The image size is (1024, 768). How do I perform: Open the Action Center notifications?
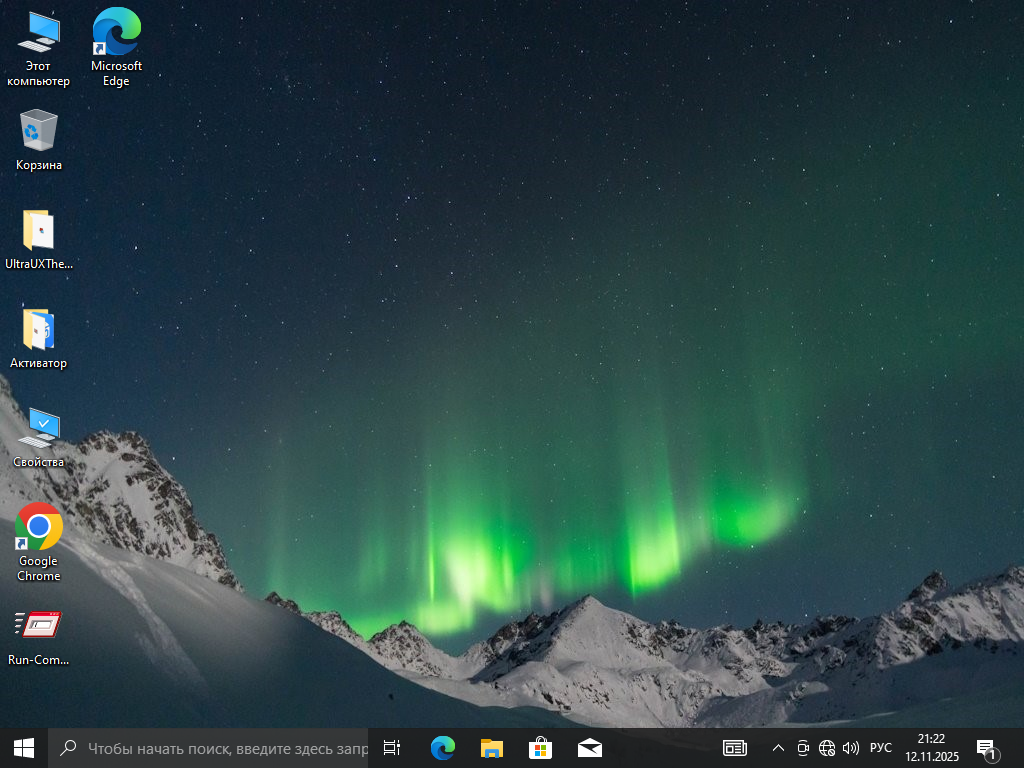[986, 747]
